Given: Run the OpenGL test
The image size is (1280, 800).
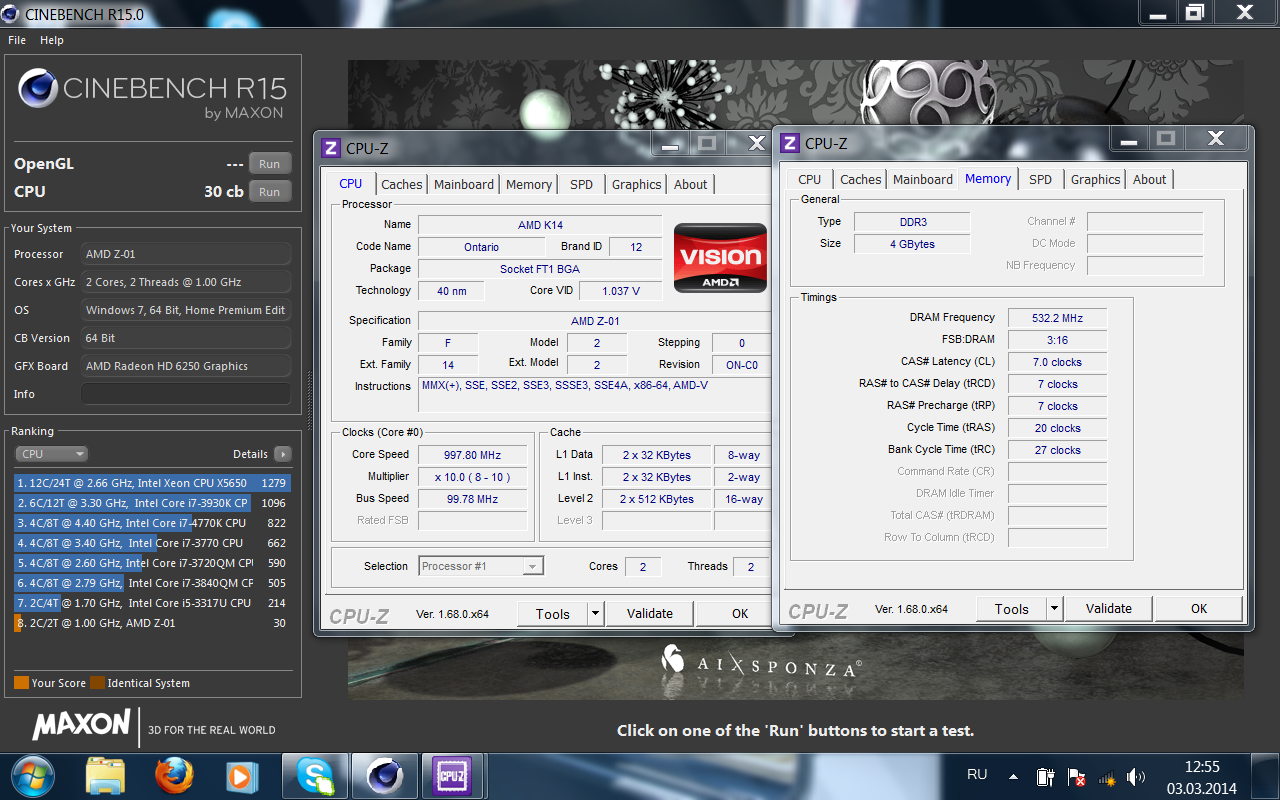Looking at the screenshot, I should pos(270,164).
